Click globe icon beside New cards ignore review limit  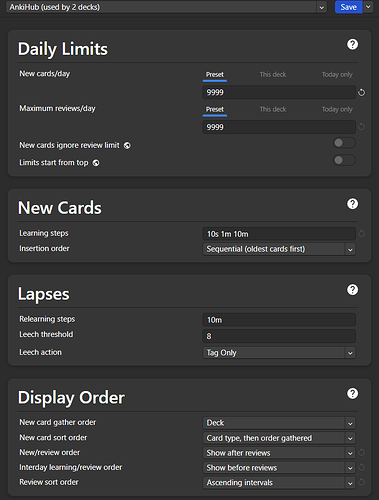tap(127, 146)
